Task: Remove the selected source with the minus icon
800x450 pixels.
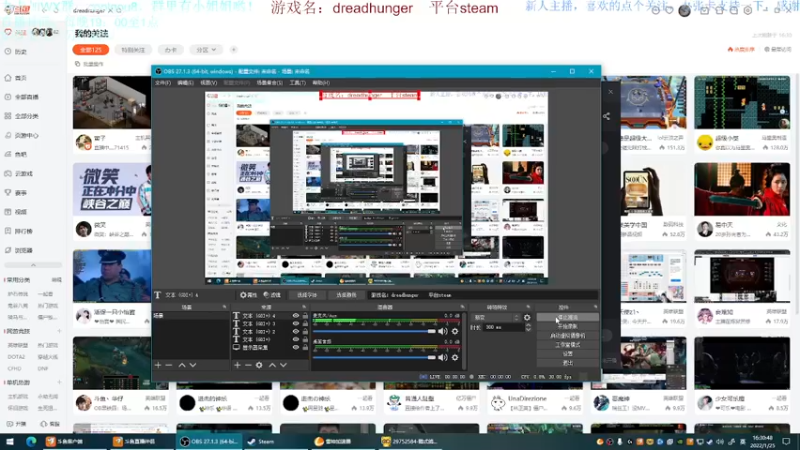Action: 248,365
